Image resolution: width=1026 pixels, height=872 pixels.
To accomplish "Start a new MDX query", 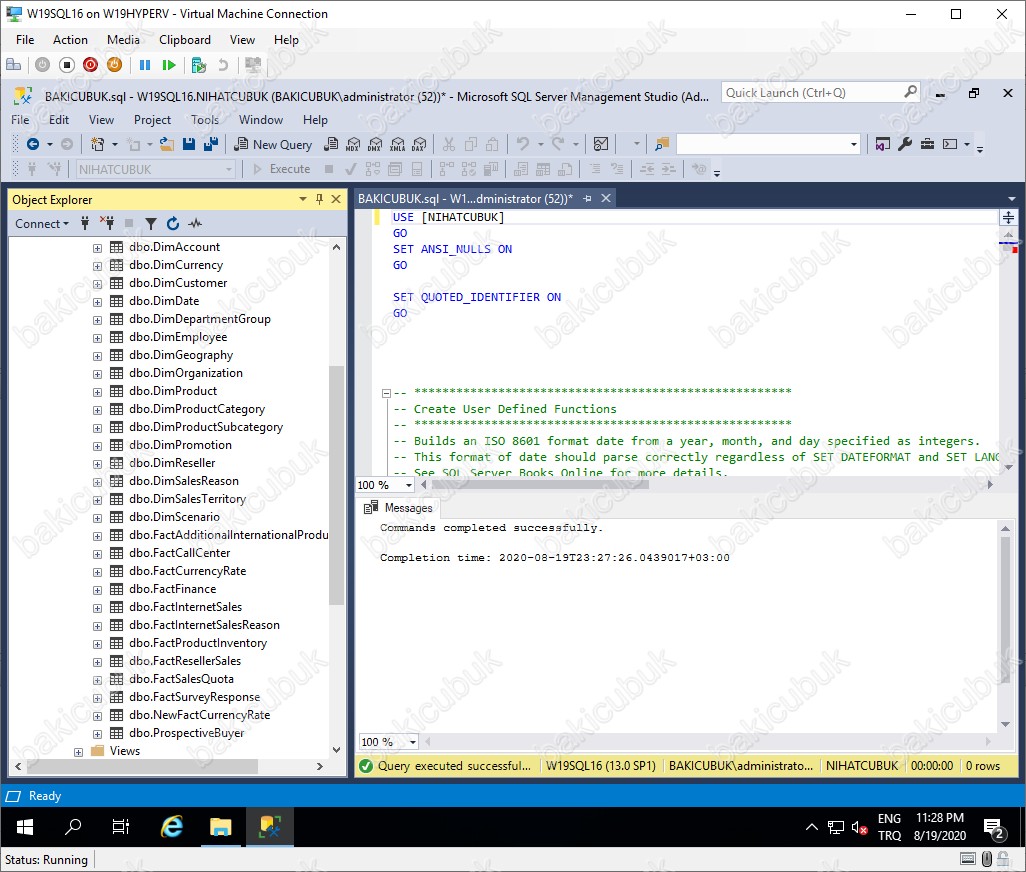I will coord(353,144).
